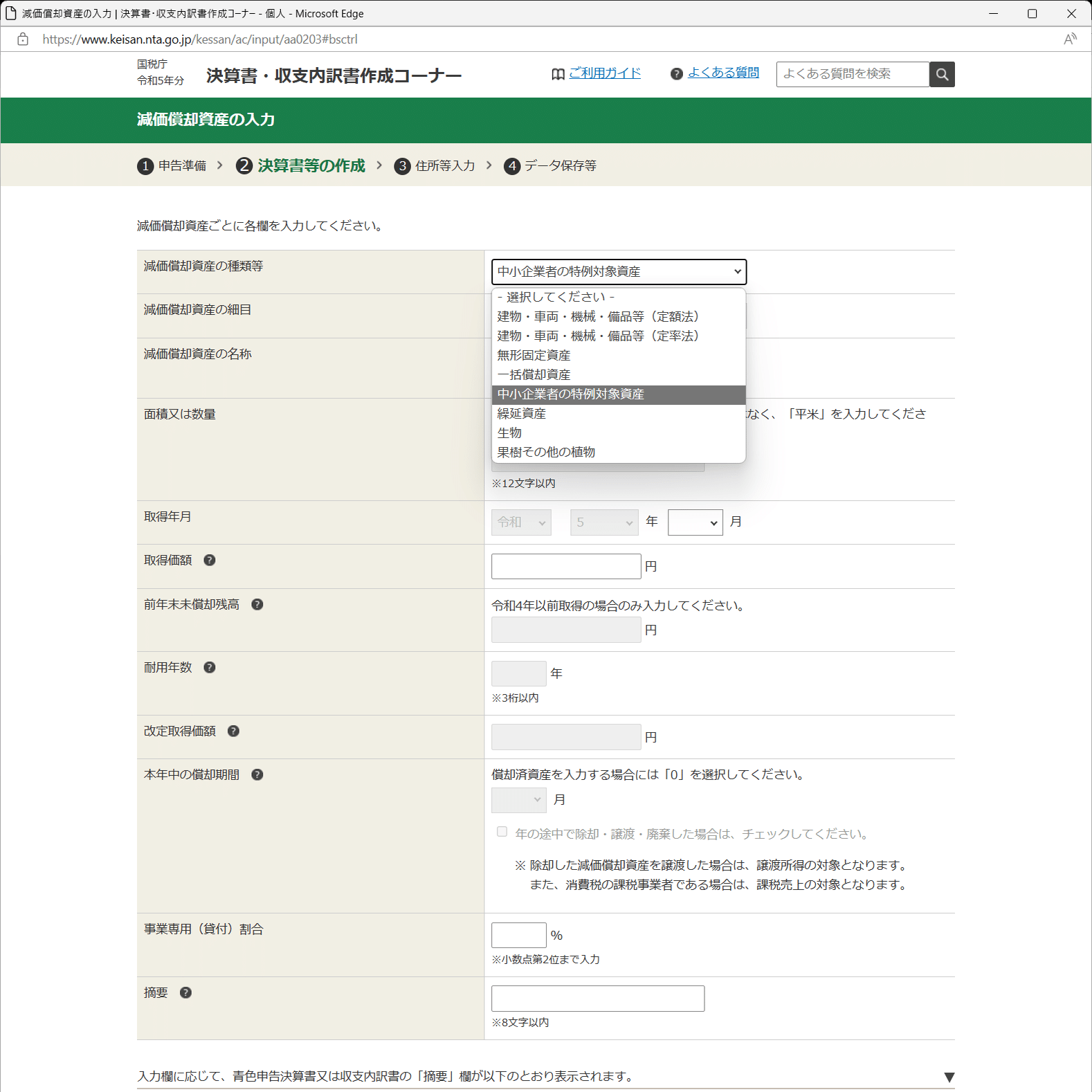Click step 1 申告準備 in progress bar

pos(172,166)
